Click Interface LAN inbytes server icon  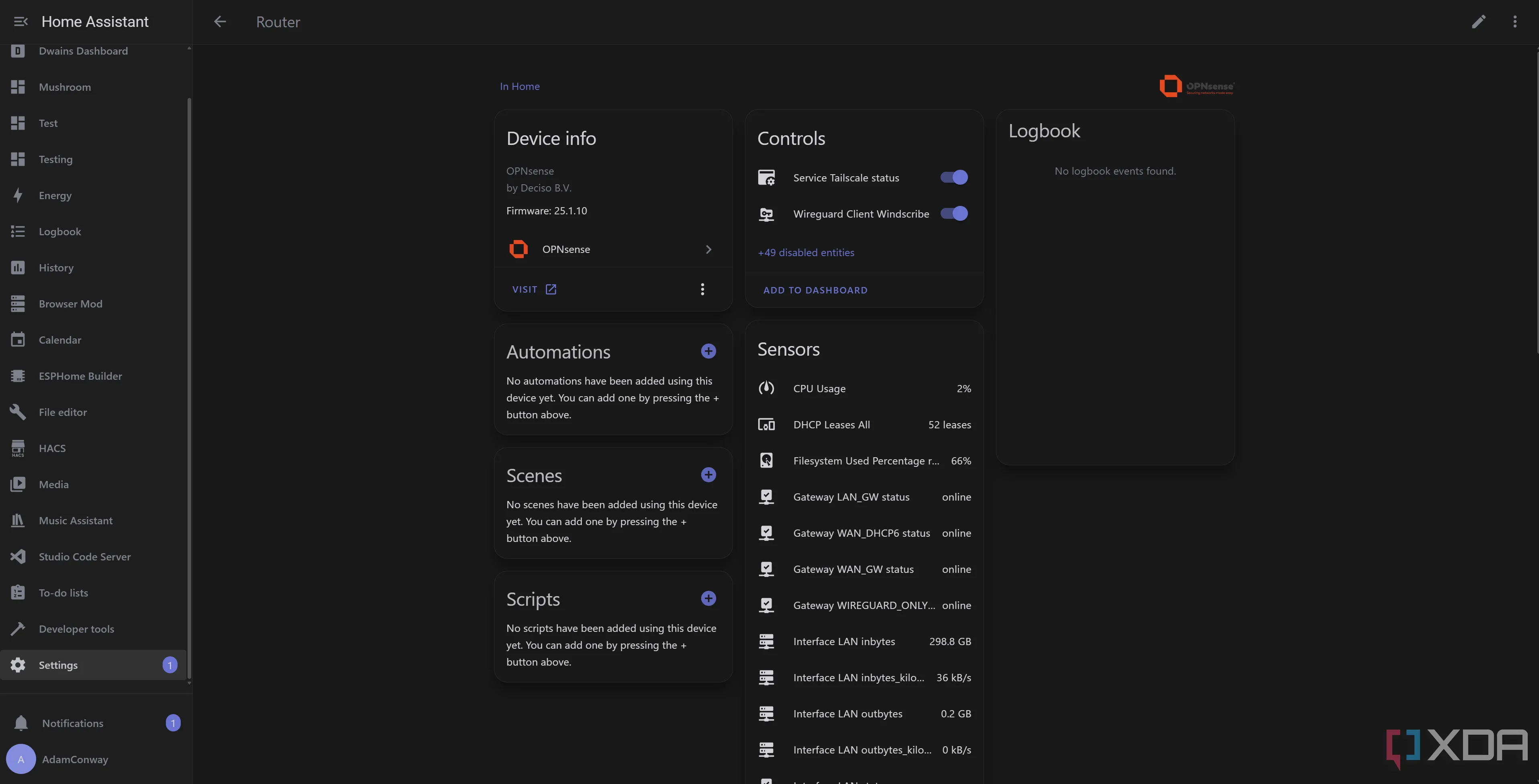click(x=767, y=641)
